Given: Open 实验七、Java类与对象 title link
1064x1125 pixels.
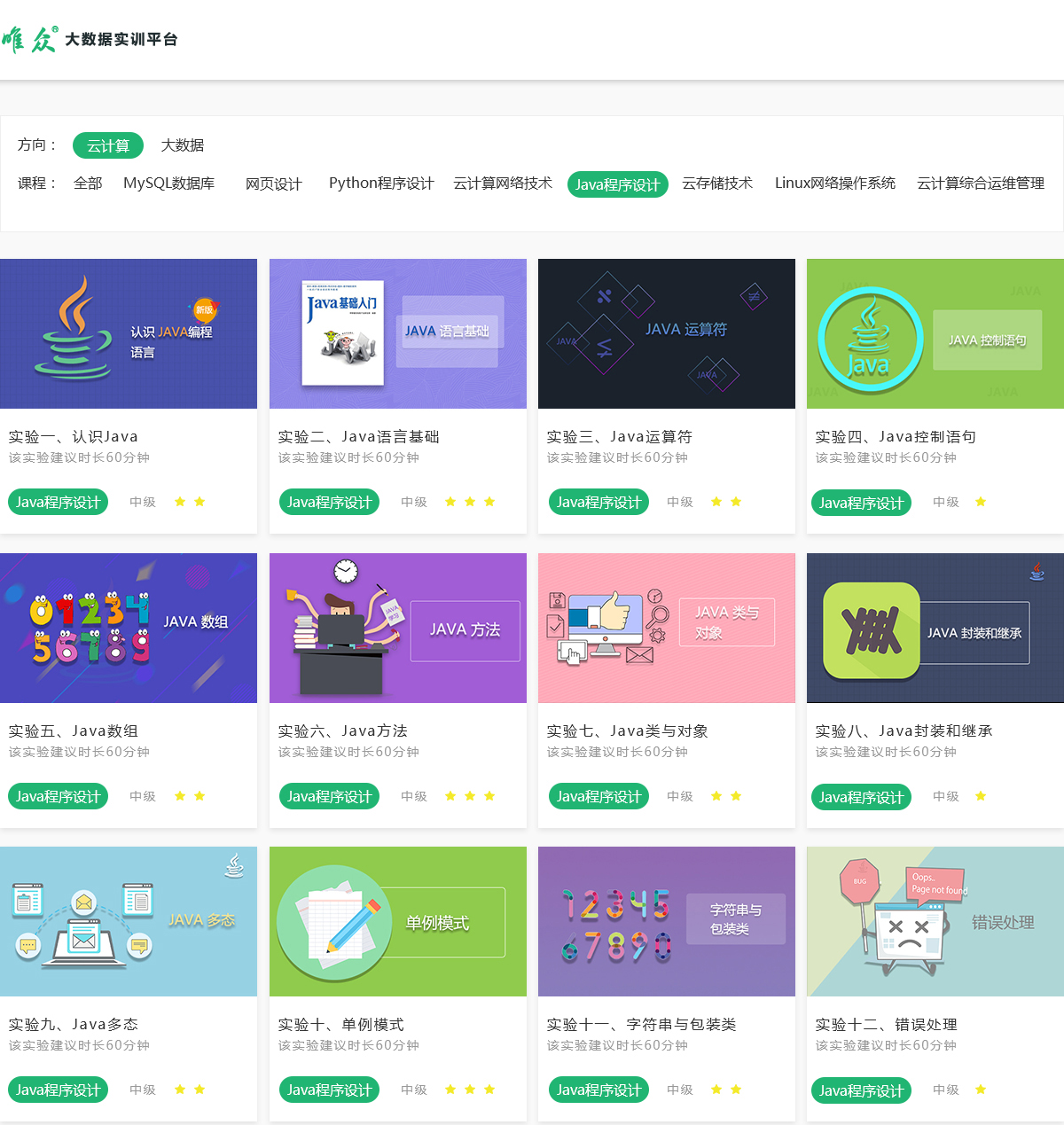Looking at the screenshot, I should pyautogui.click(x=627, y=730).
